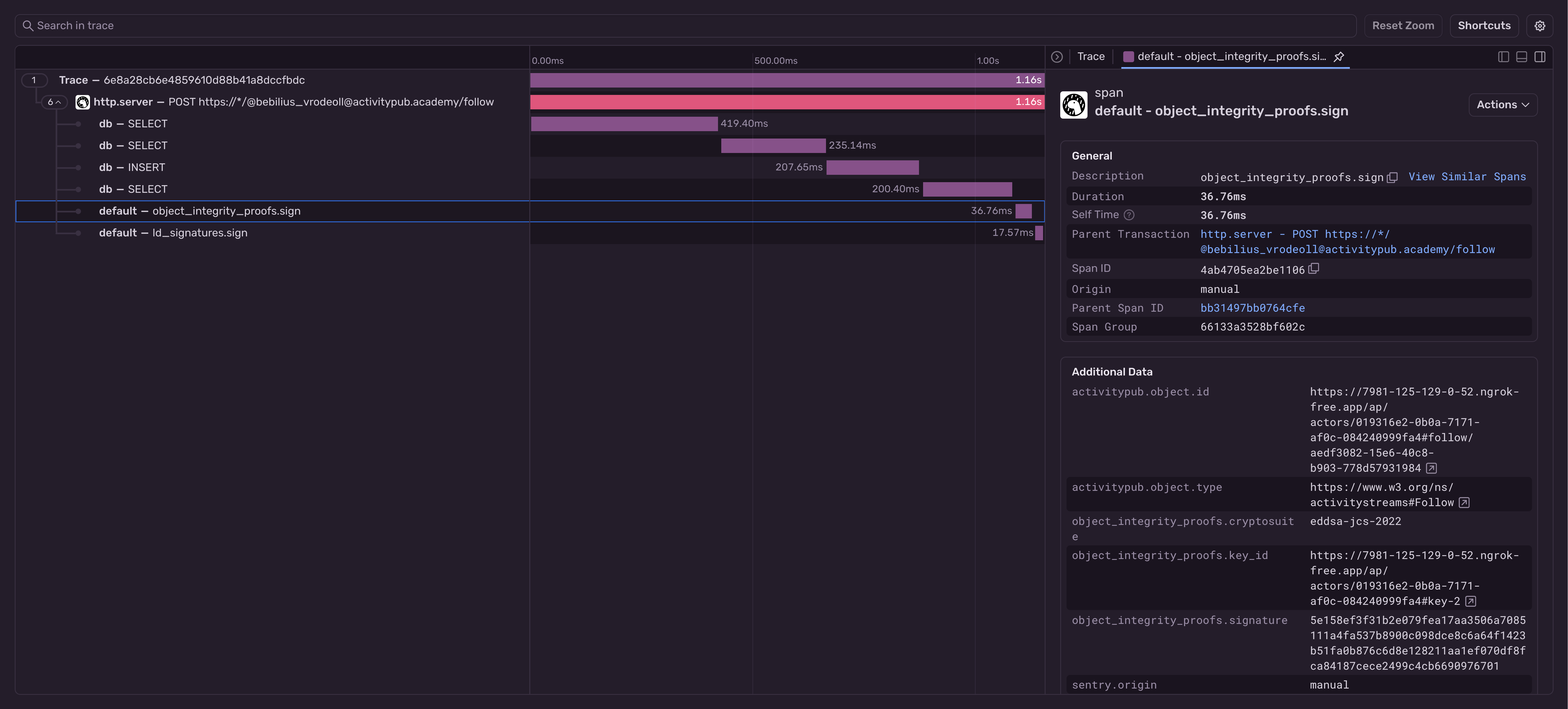Open the Actions dropdown
Image resolution: width=1568 pixels, height=709 pixels.
click(x=1502, y=105)
